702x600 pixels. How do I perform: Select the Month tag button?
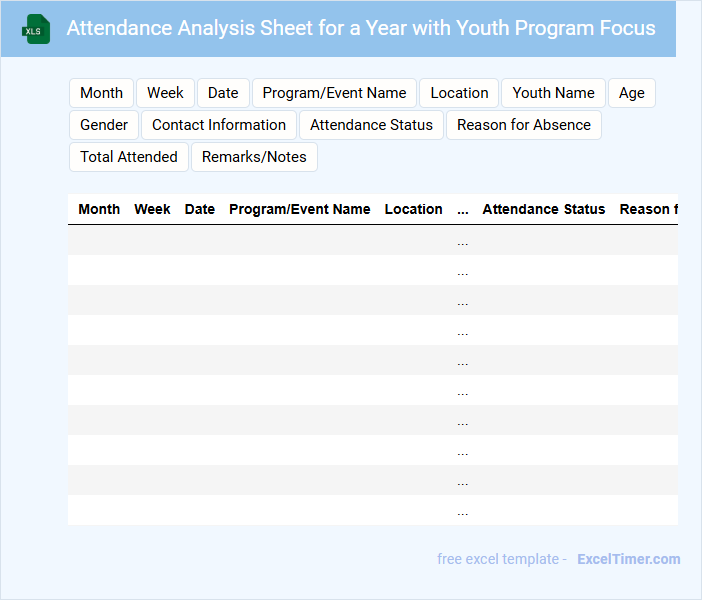pos(101,93)
